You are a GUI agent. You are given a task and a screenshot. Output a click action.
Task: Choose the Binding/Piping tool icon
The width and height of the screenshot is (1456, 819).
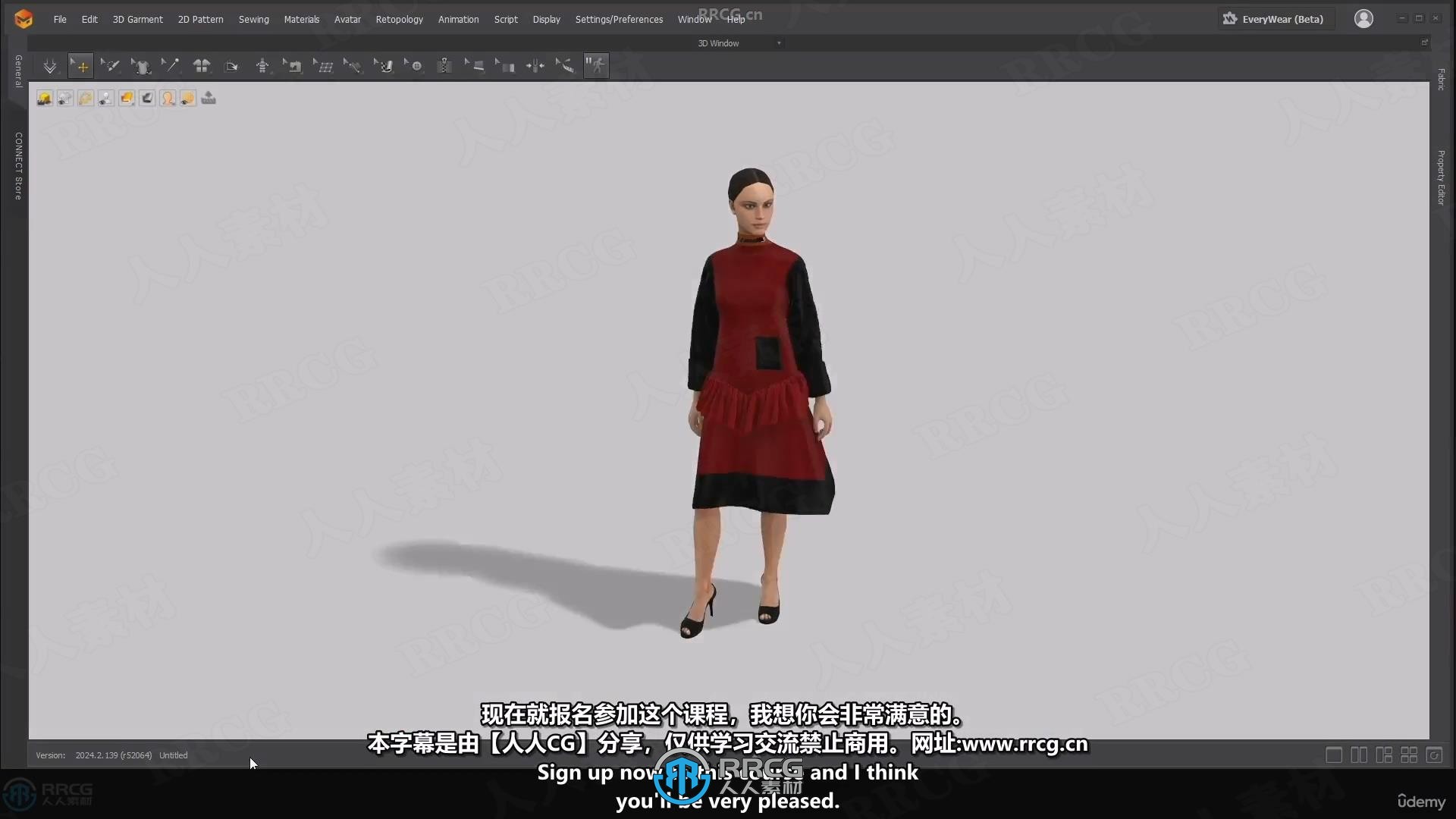coord(475,66)
